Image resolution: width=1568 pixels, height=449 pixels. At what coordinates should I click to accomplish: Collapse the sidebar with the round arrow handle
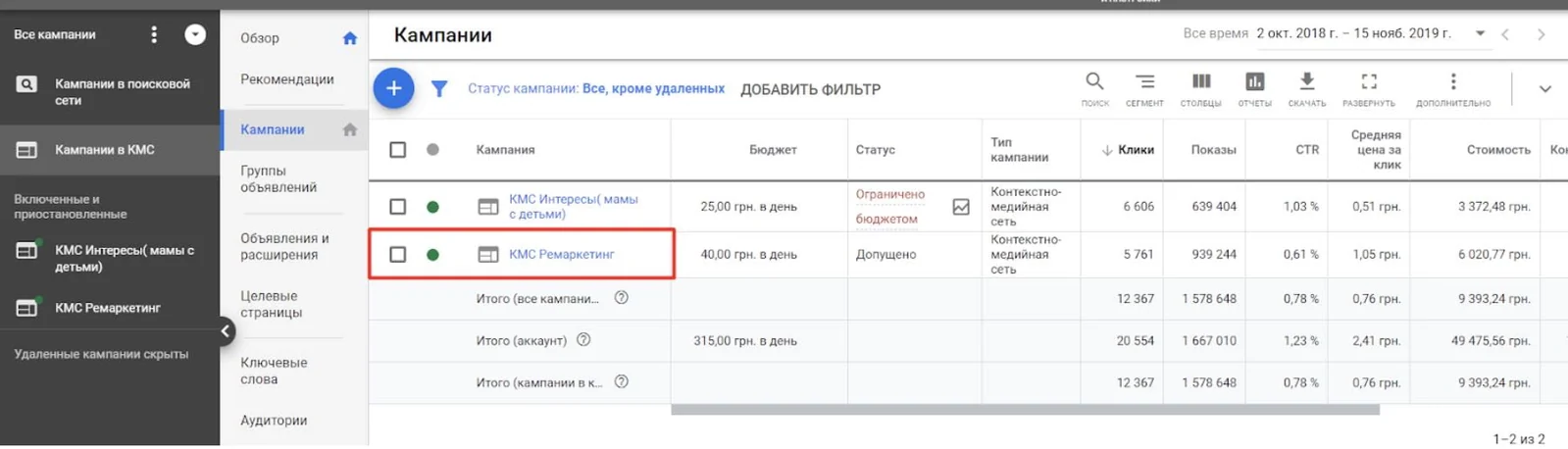coord(226,331)
